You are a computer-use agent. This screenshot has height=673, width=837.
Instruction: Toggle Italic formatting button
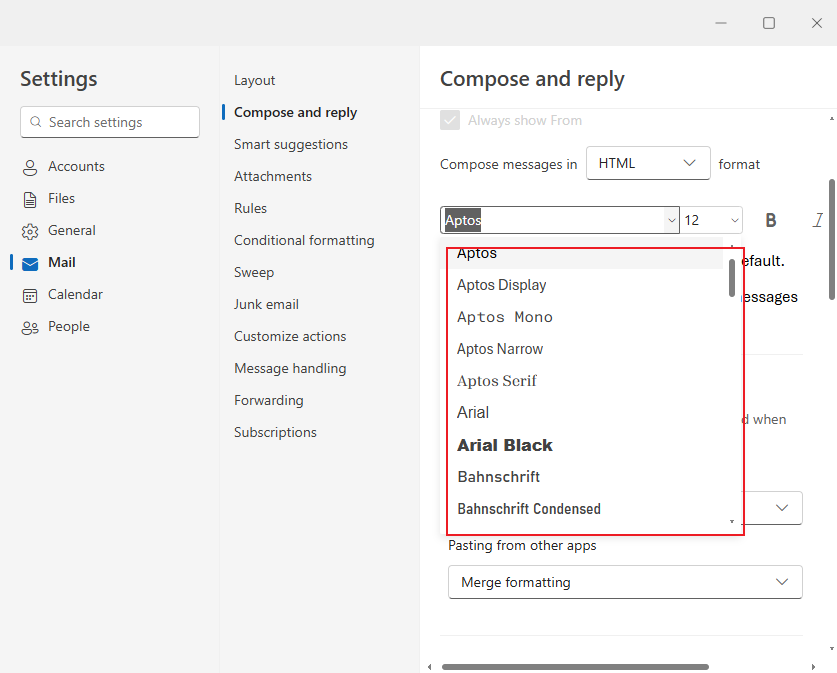coord(817,220)
